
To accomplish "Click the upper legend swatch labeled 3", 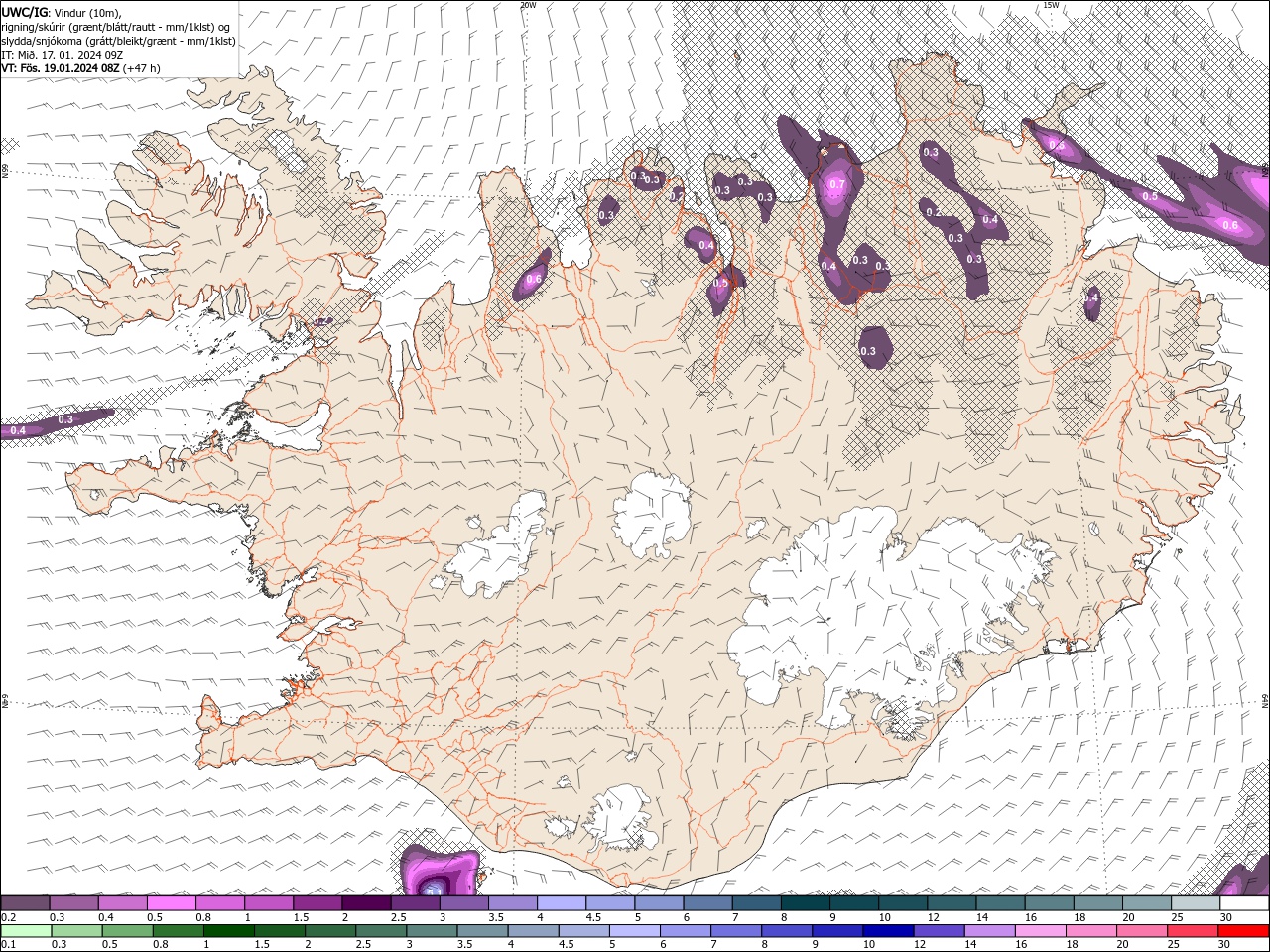I will (463, 903).
